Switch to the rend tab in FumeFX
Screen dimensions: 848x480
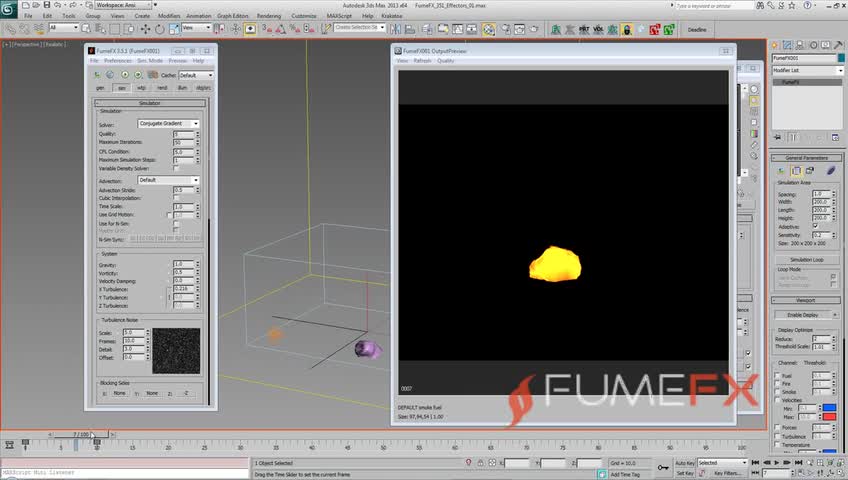pyautogui.click(x=162, y=88)
